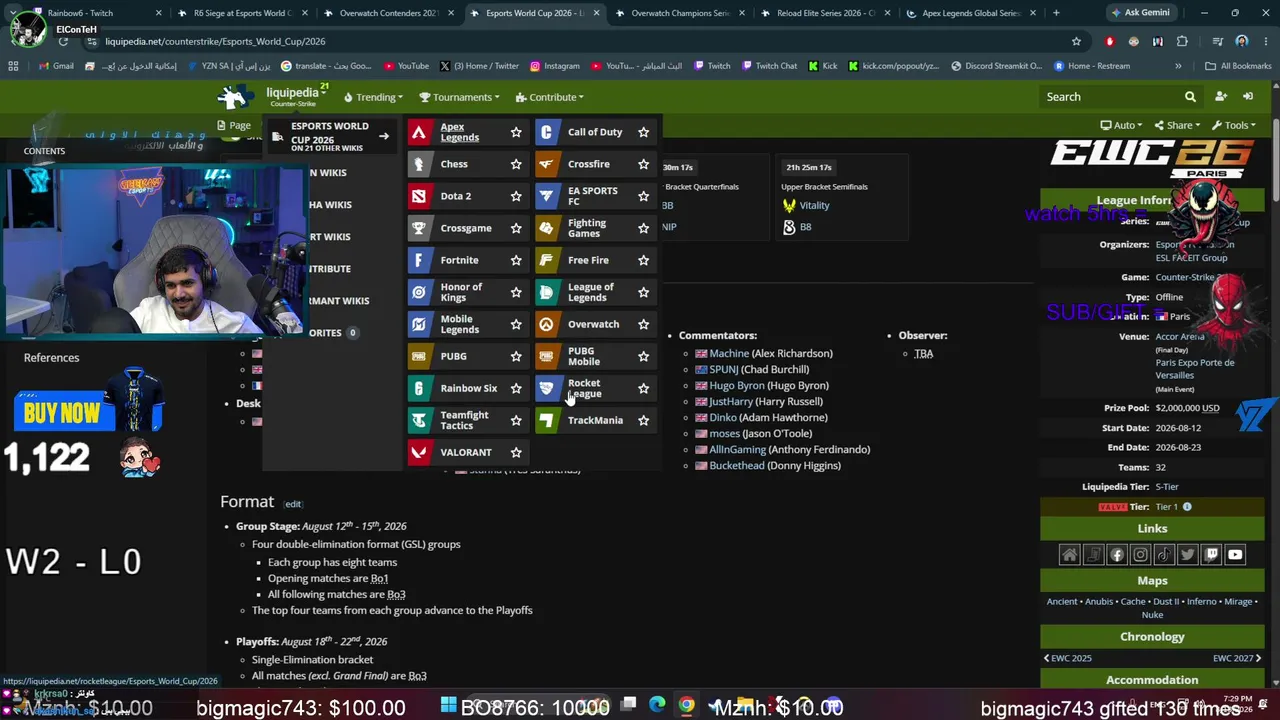Open the YouTube icon in Links
Screen dimensions: 1280x720
coord(1235,555)
